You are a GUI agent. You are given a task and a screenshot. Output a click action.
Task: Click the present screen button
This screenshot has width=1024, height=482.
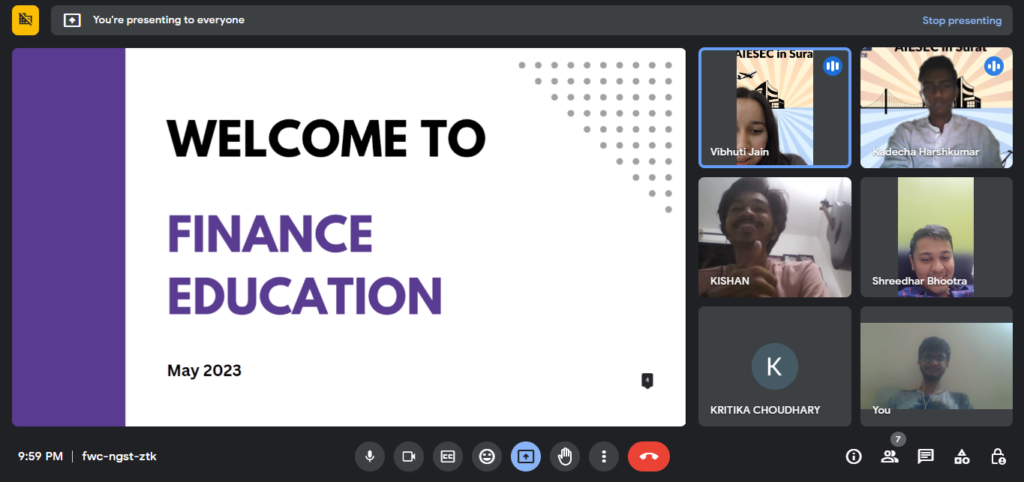pos(526,456)
